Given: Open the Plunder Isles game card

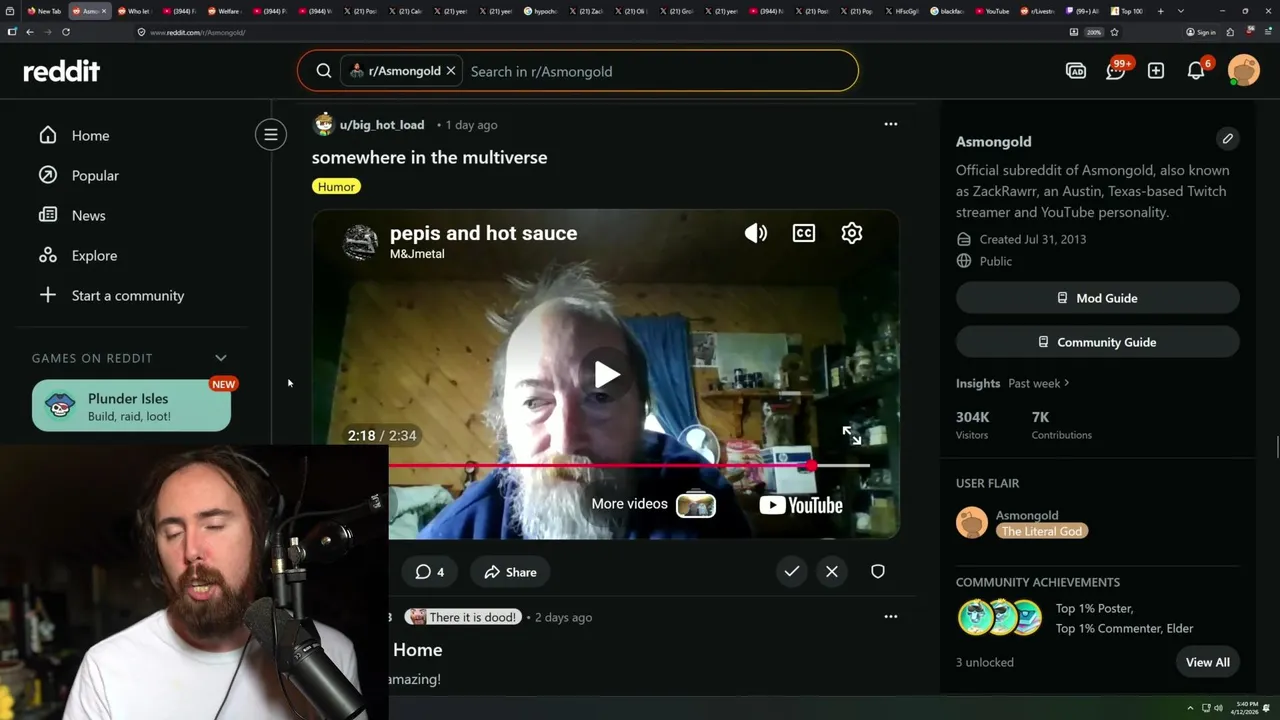Looking at the screenshot, I should tap(131, 406).
